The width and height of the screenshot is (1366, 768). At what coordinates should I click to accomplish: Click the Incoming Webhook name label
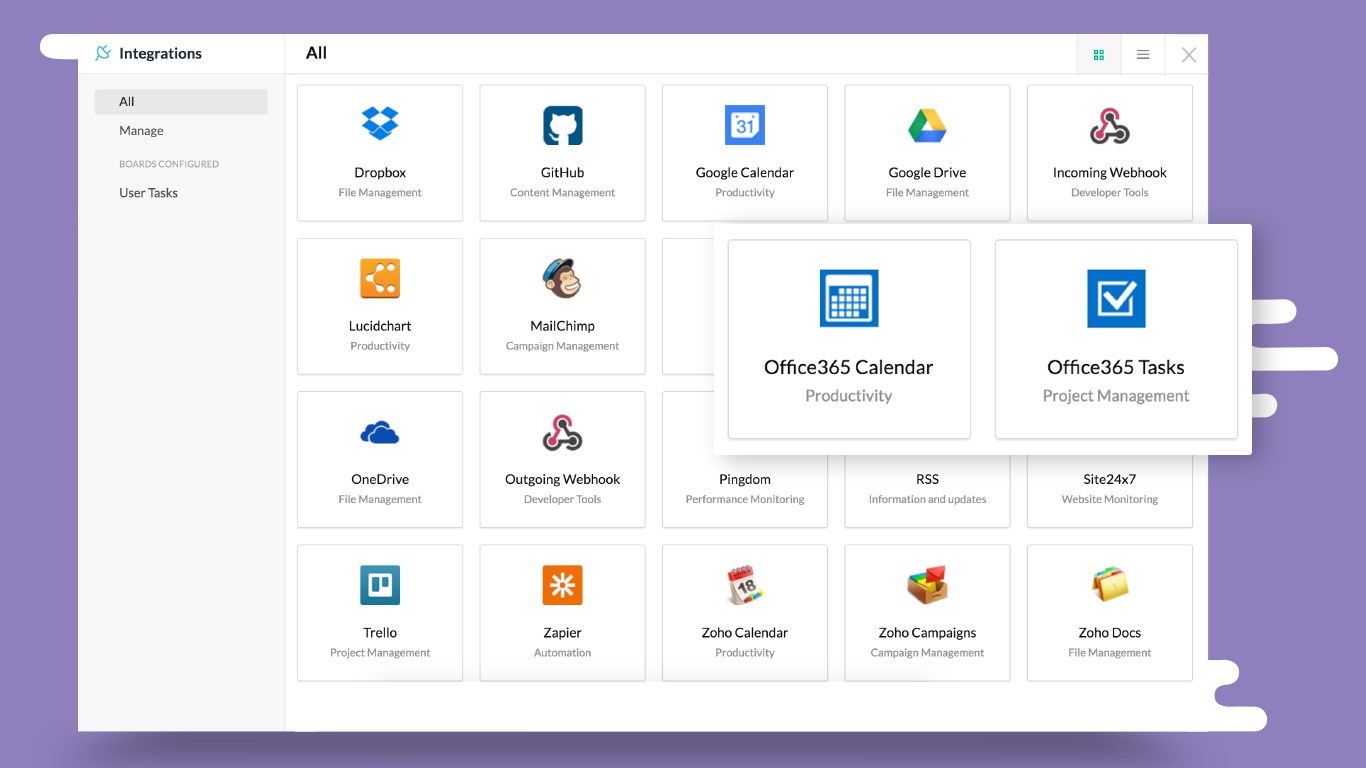pyautogui.click(x=1110, y=172)
